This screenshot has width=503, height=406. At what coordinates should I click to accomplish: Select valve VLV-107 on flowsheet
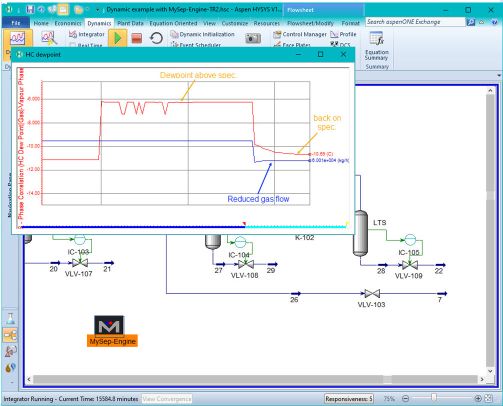(80, 263)
